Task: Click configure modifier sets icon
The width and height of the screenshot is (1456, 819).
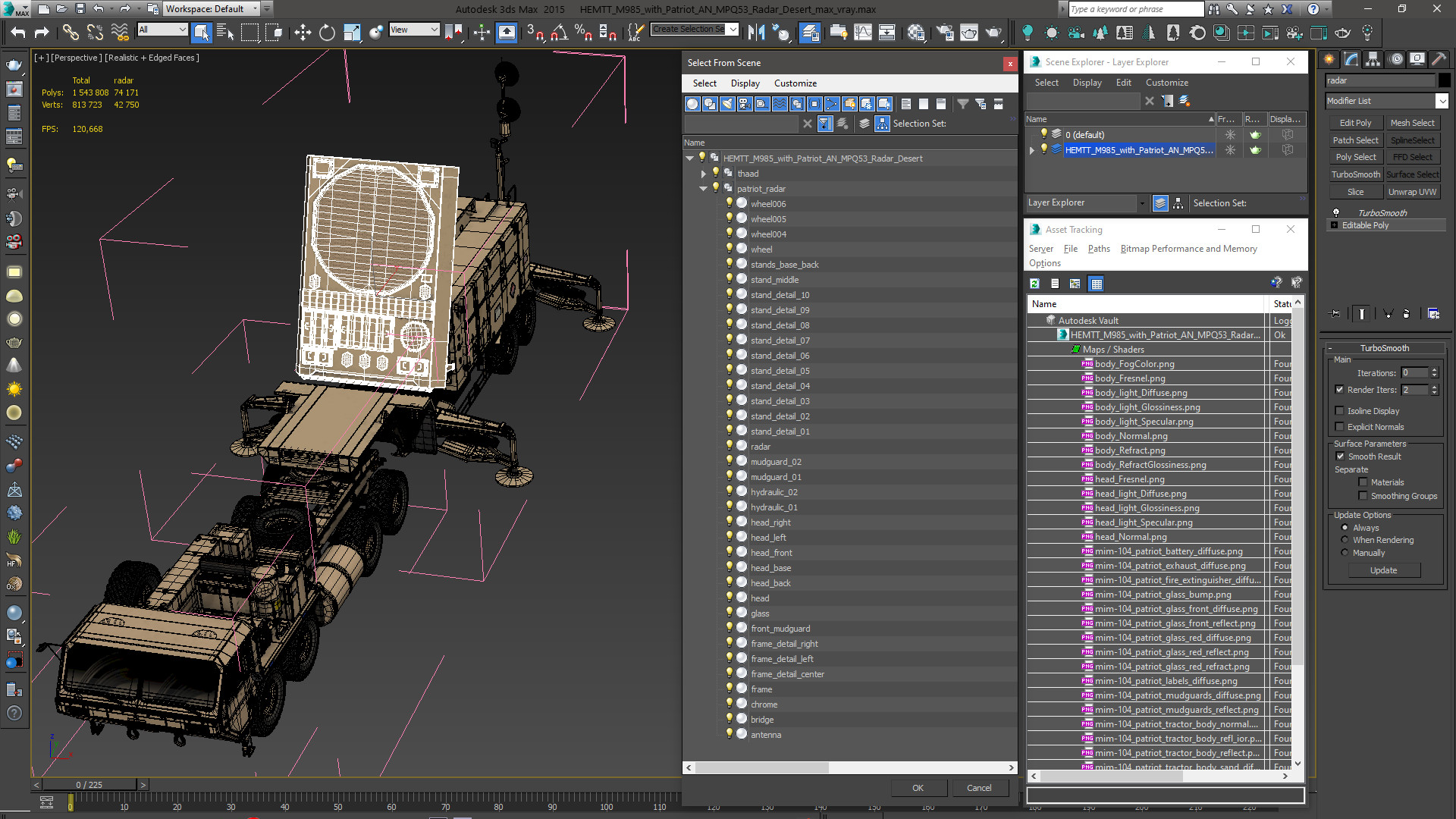Action: [x=1433, y=313]
